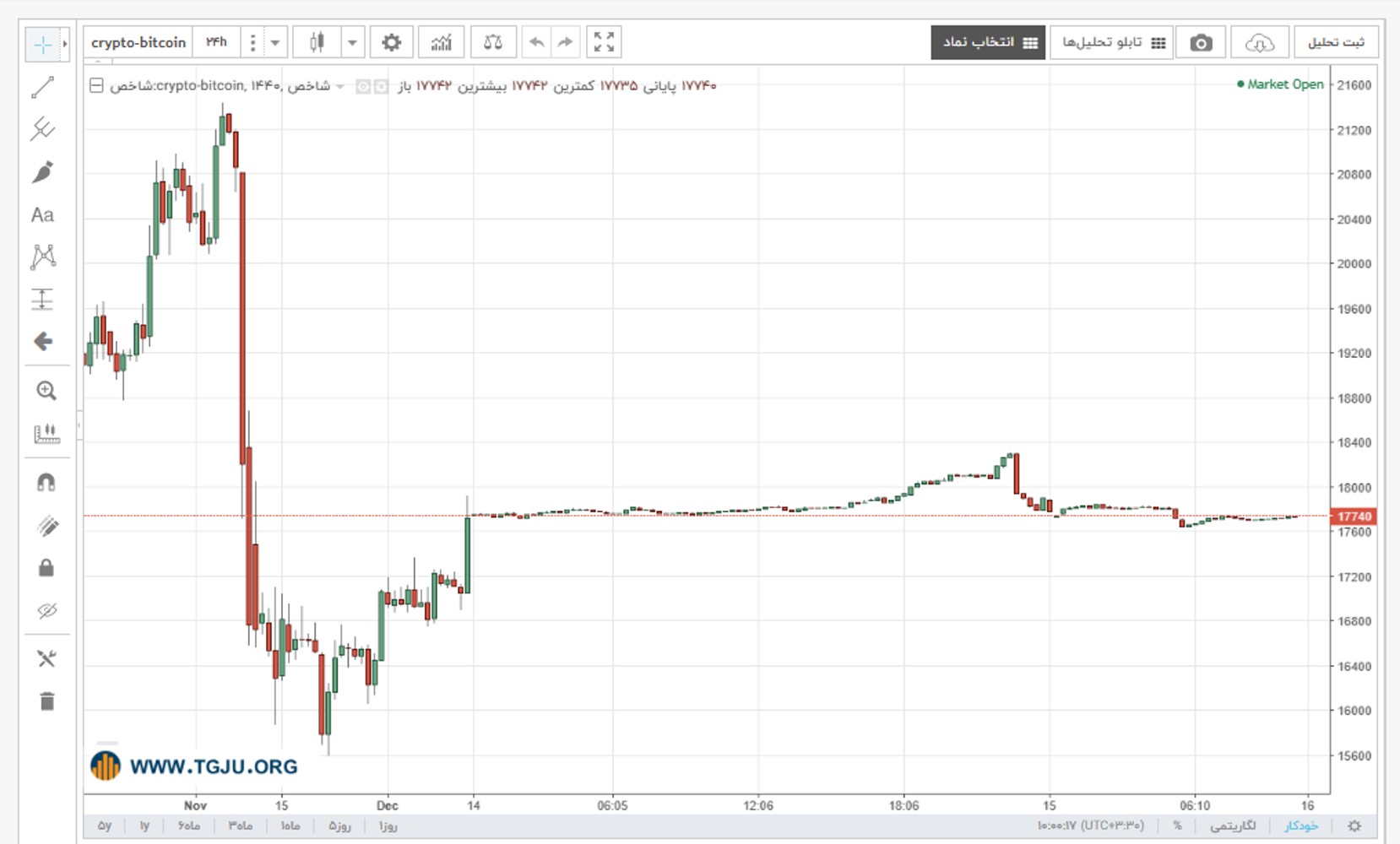Select the pitchfork drawing tool

[x=42, y=129]
